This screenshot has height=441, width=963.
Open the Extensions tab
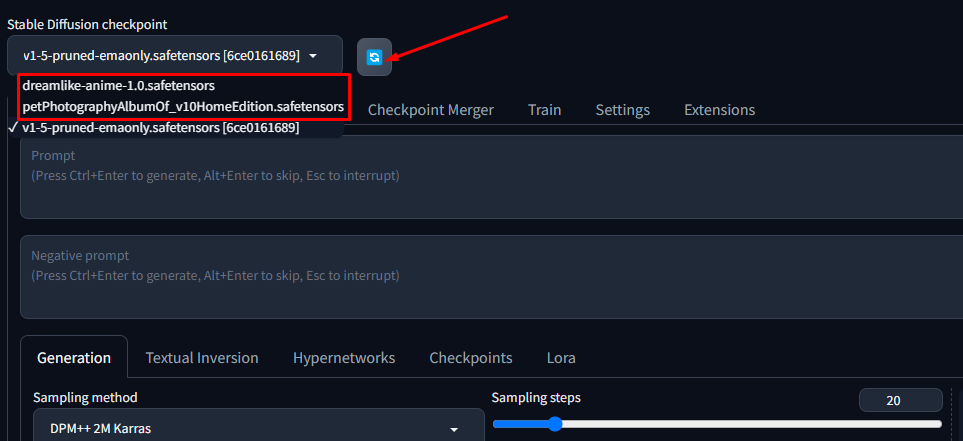(x=720, y=110)
